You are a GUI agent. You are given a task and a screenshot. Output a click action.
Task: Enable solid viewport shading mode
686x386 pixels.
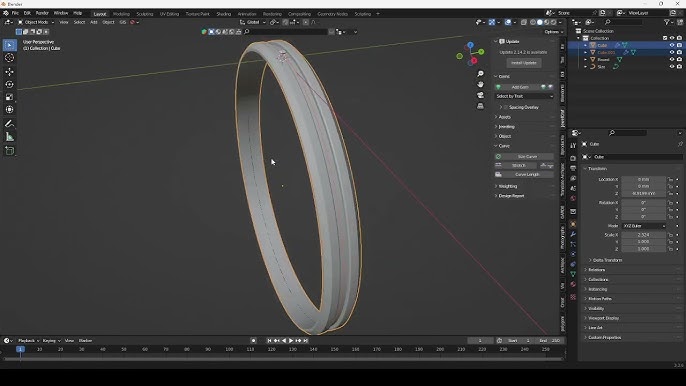pos(539,22)
